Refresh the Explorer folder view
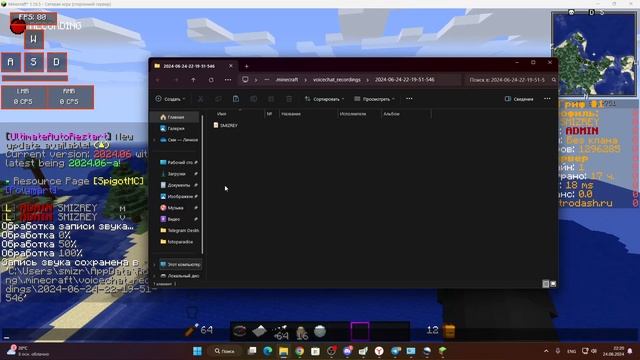Screen dimensions: 640x360 click(x=211, y=80)
